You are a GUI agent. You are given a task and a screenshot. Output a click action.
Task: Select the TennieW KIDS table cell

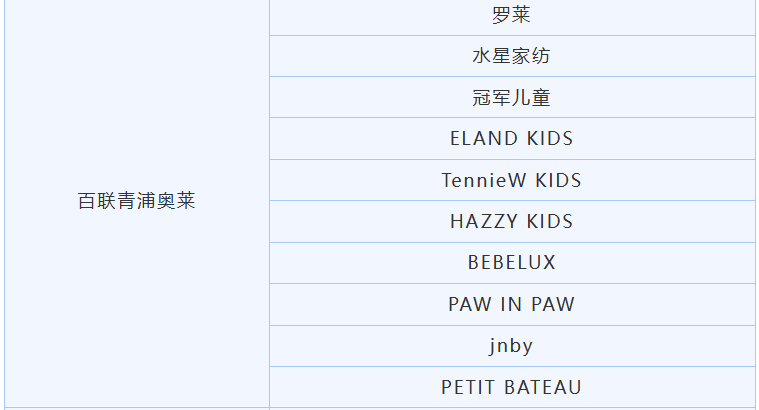(x=511, y=181)
